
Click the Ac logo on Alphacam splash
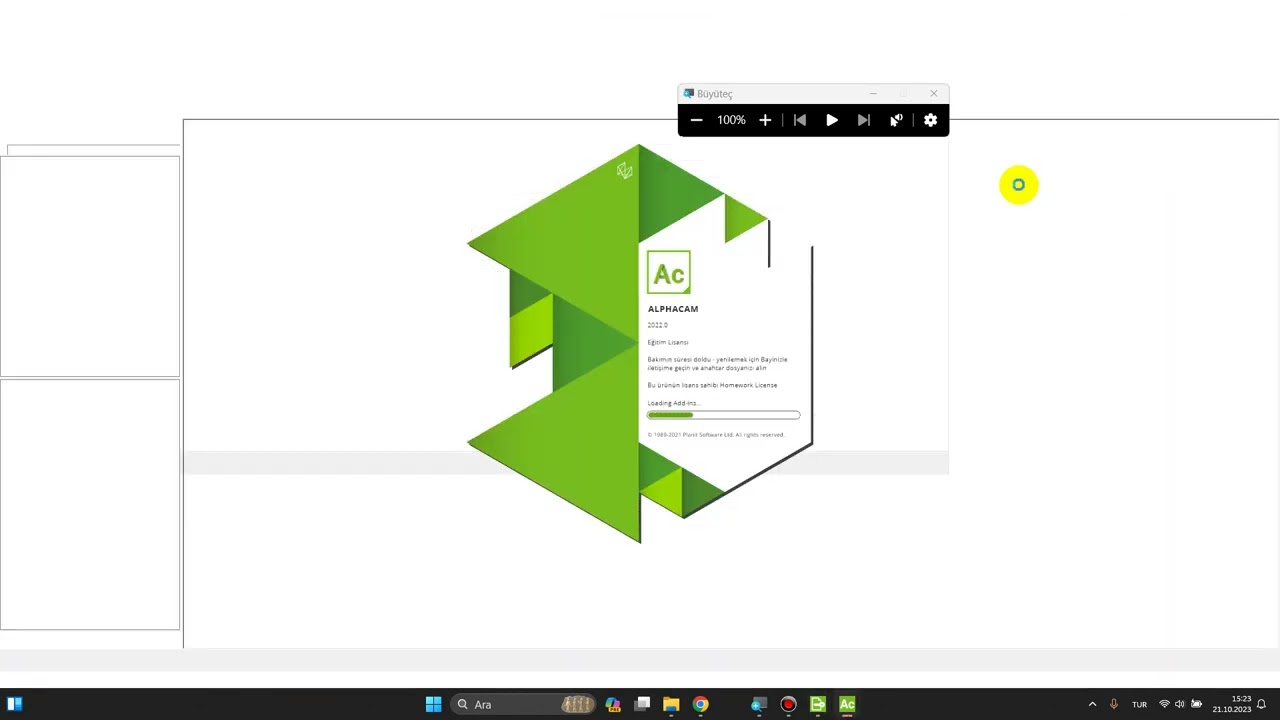(669, 272)
